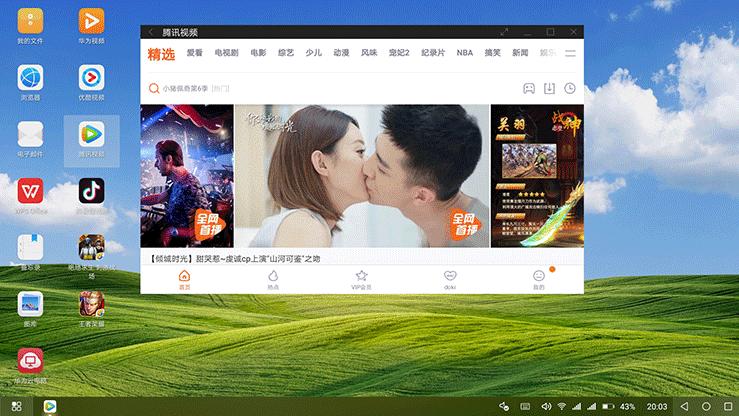739x416 pixels.
Task: Switch to the 电视剧 TV series tab
Action: click(227, 53)
